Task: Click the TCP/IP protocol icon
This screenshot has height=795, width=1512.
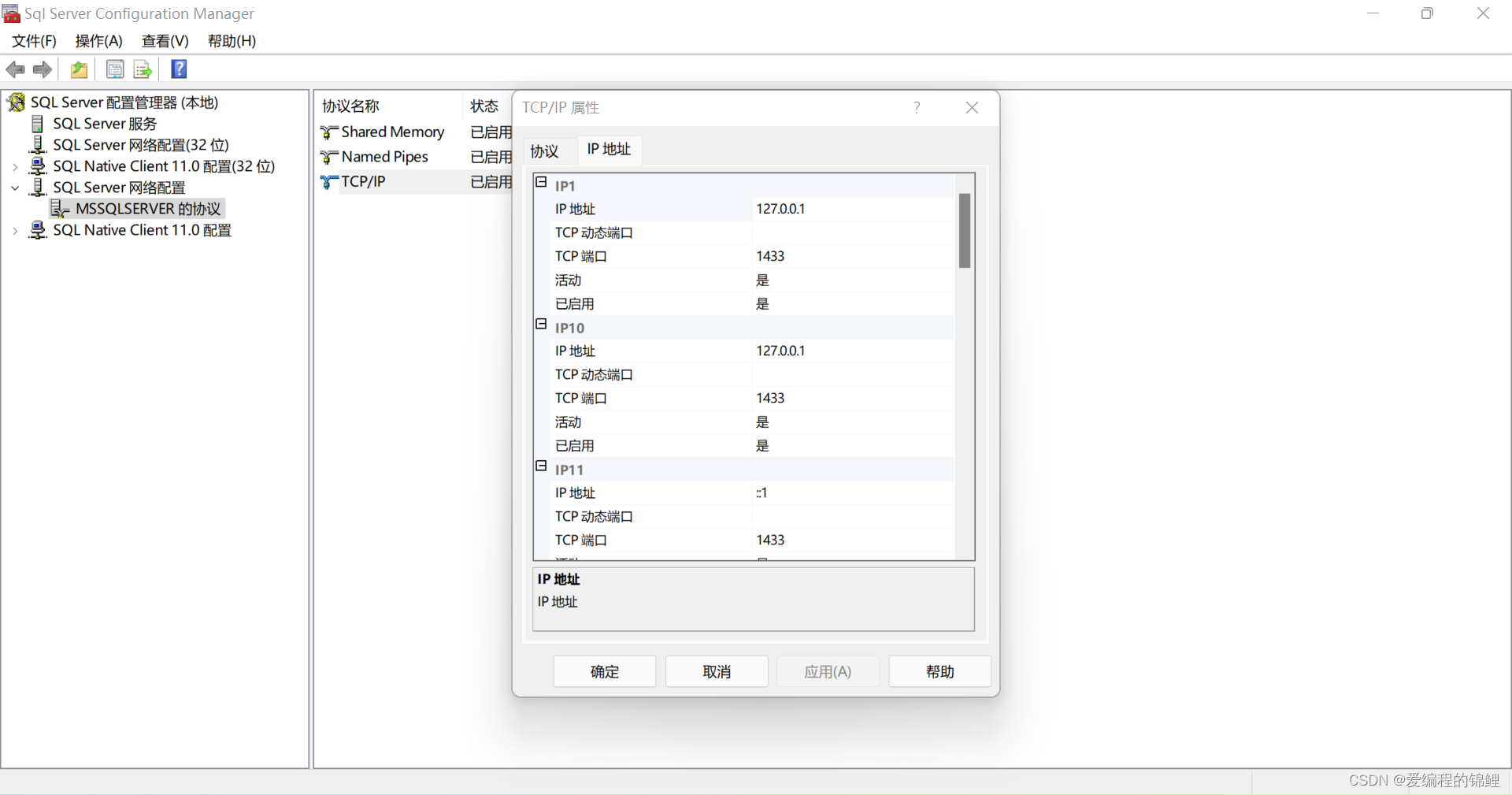Action: click(329, 182)
